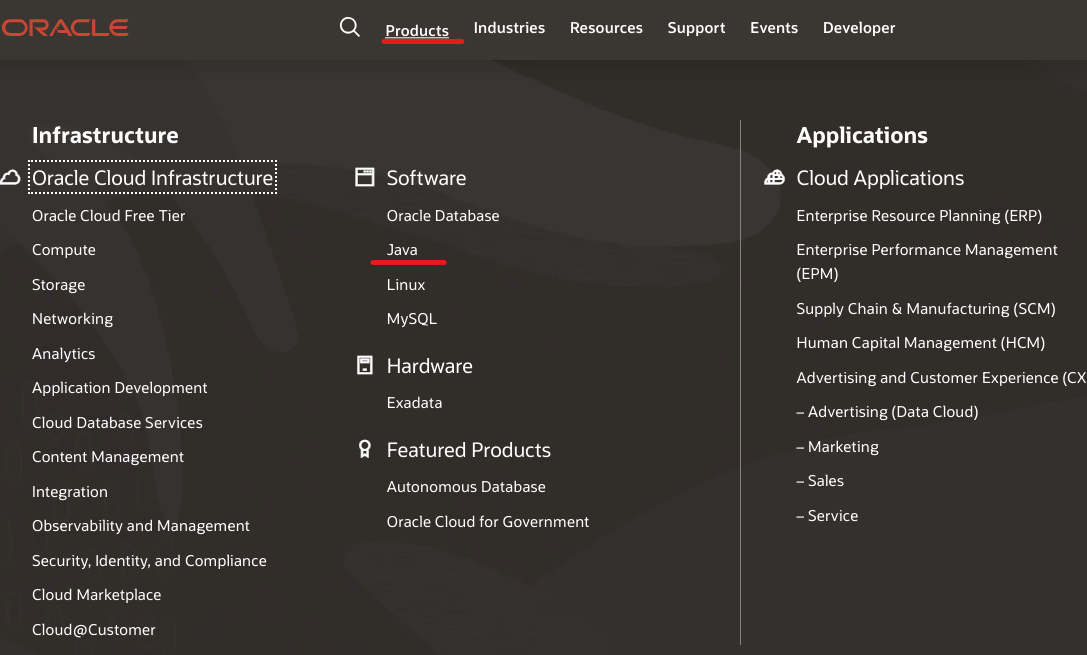Open the Products menu

(x=417, y=30)
